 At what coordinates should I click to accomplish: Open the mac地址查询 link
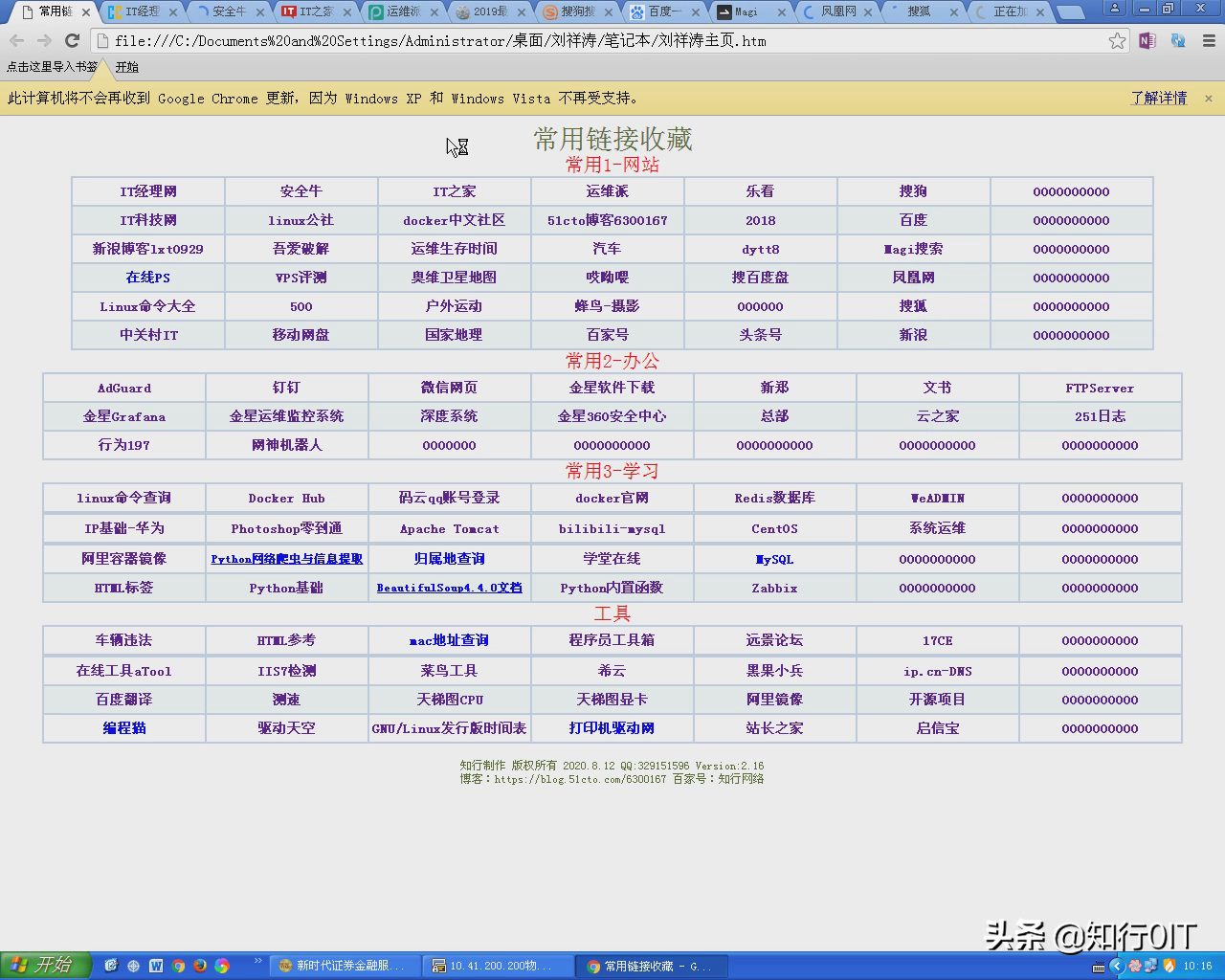tap(450, 640)
